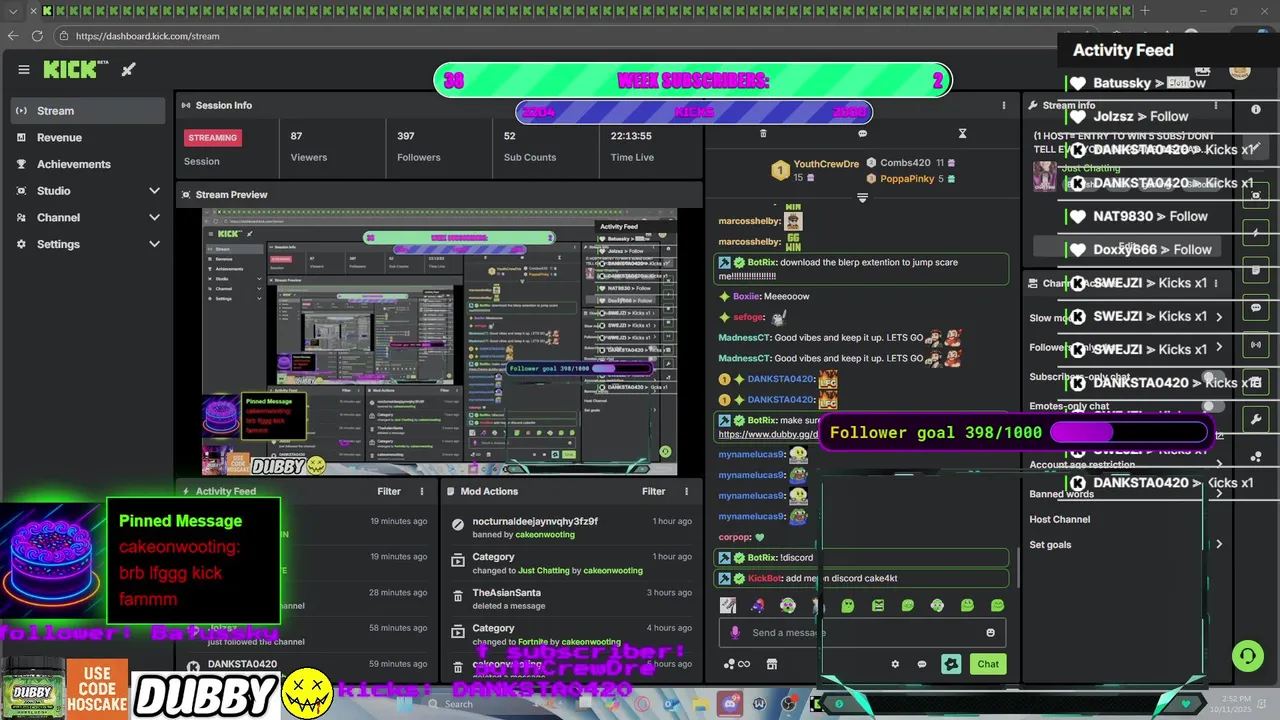Click the teal badge icon beside Chat button

tap(951, 664)
